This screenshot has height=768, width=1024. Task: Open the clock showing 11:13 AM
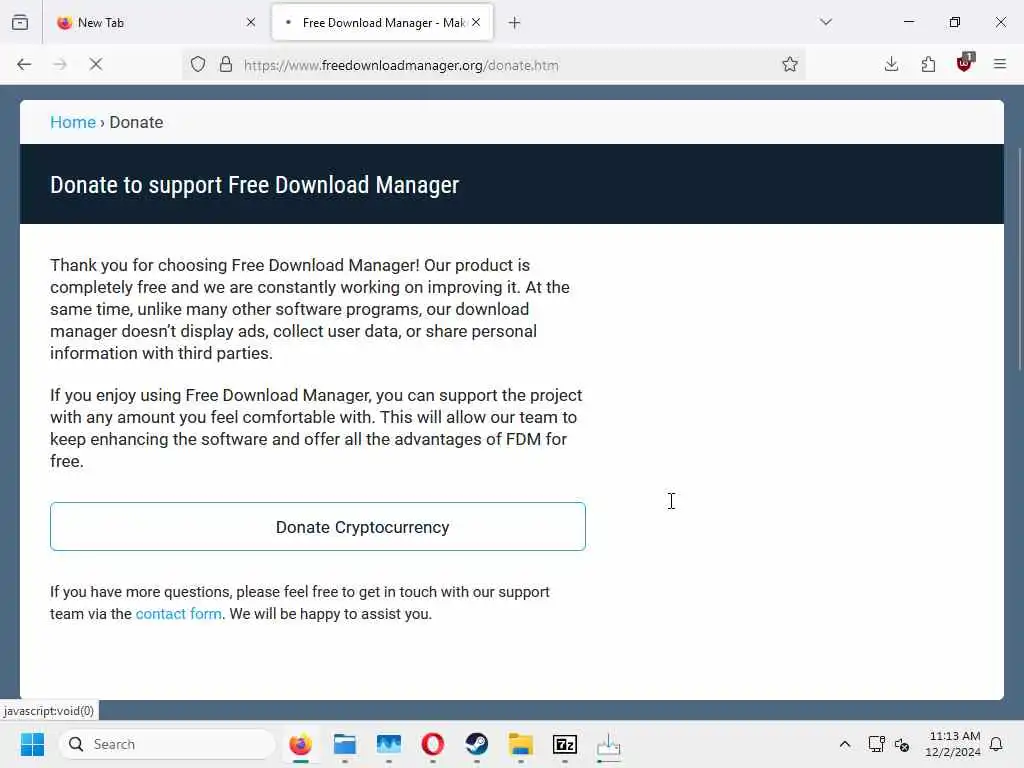click(953, 744)
